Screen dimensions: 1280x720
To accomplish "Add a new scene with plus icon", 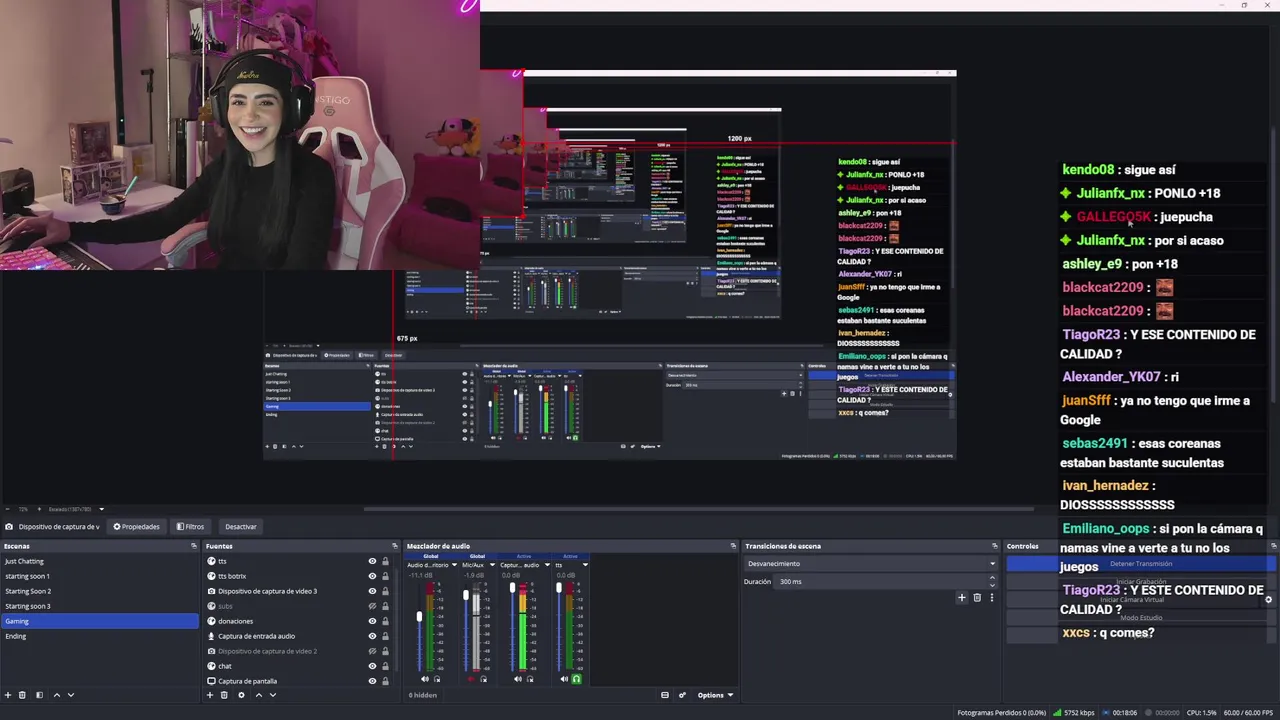I will pos(8,695).
